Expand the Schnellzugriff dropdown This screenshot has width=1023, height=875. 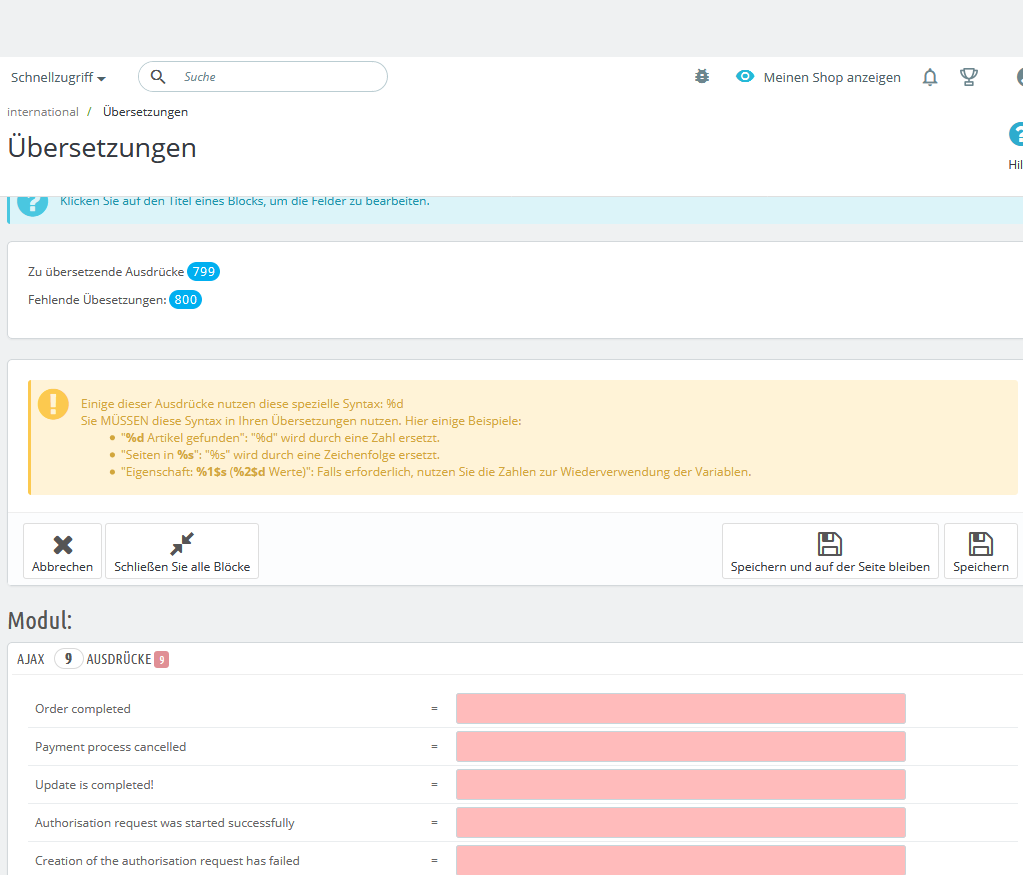point(58,77)
